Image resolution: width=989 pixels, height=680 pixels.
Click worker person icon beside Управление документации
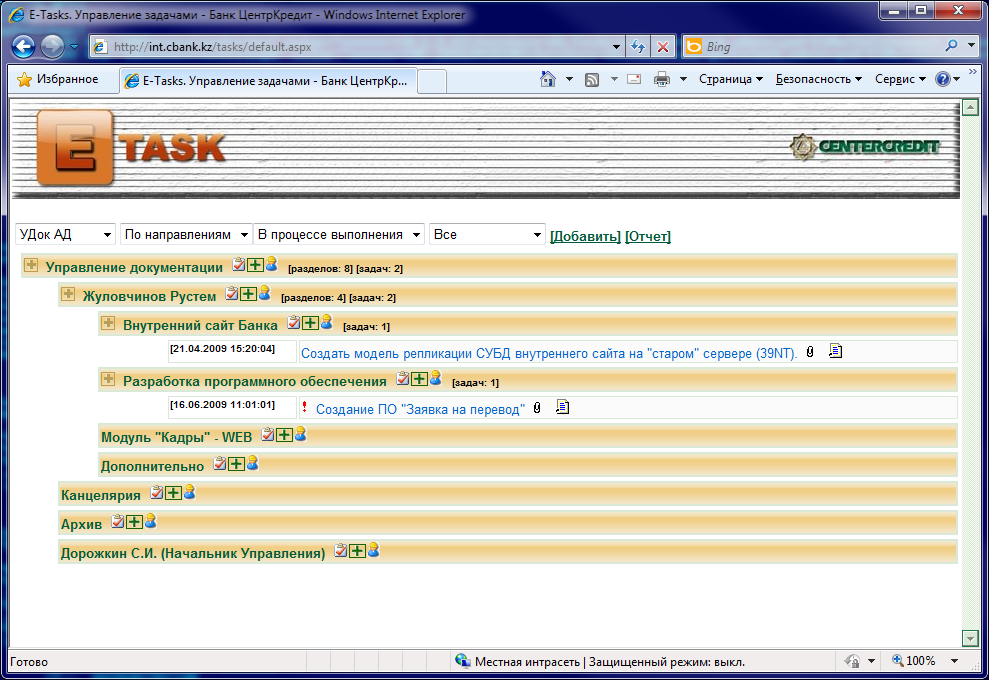(272, 264)
